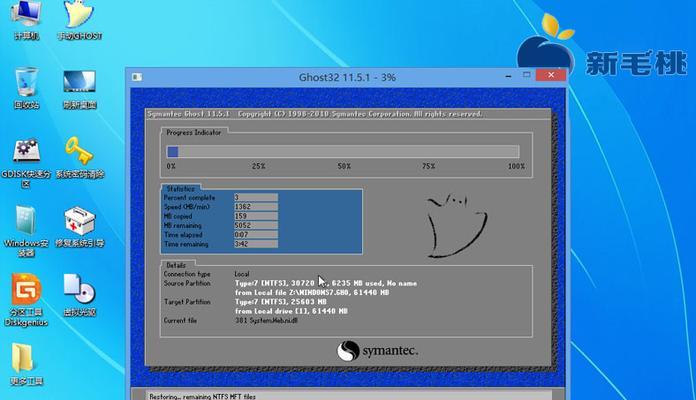Open the Recycle Bin (回收站) desktop icon

(26, 88)
